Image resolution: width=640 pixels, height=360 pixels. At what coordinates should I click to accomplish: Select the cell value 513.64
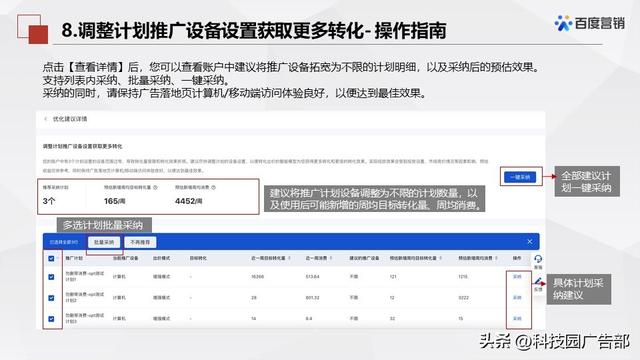(313, 277)
